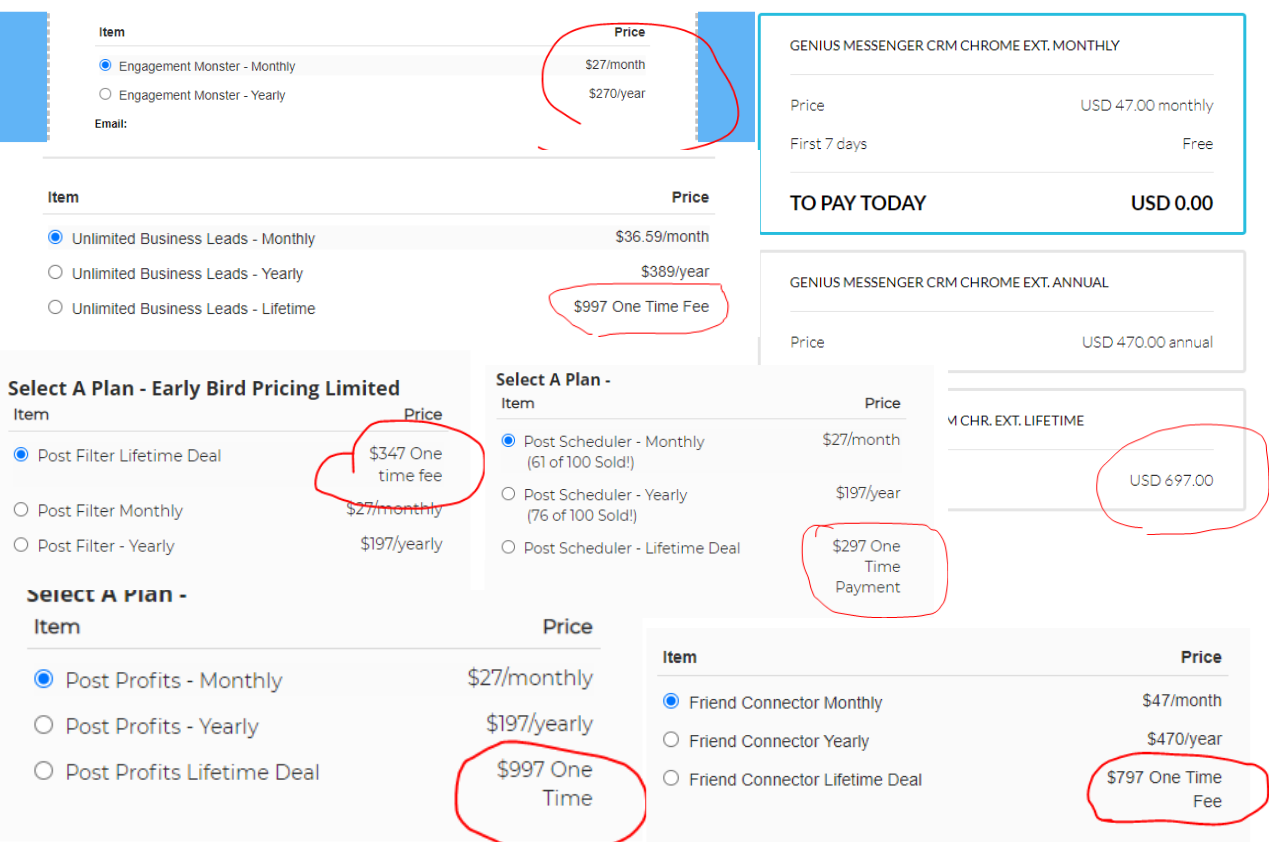Click the $297 One Time Payment price
Viewport: 1269px width, 842px height.
click(x=866, y=567)
